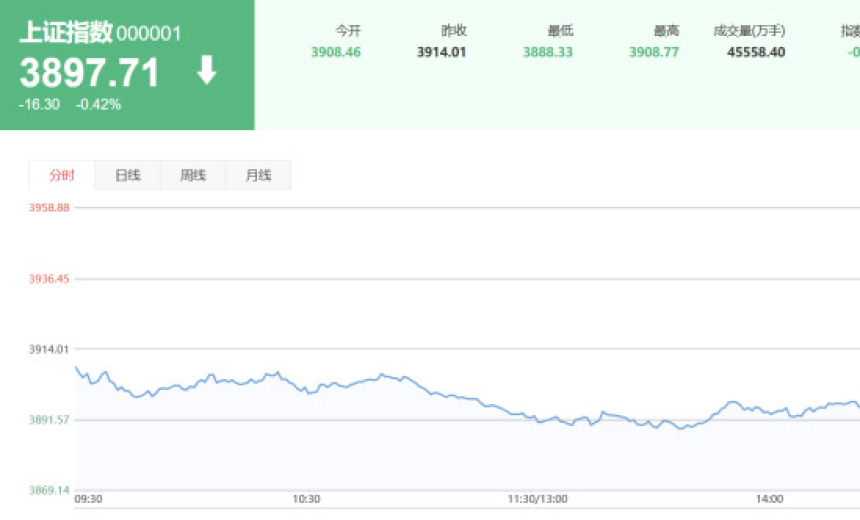
Task: Click the 上证指数 index title
Action: (x=65, y=33)
